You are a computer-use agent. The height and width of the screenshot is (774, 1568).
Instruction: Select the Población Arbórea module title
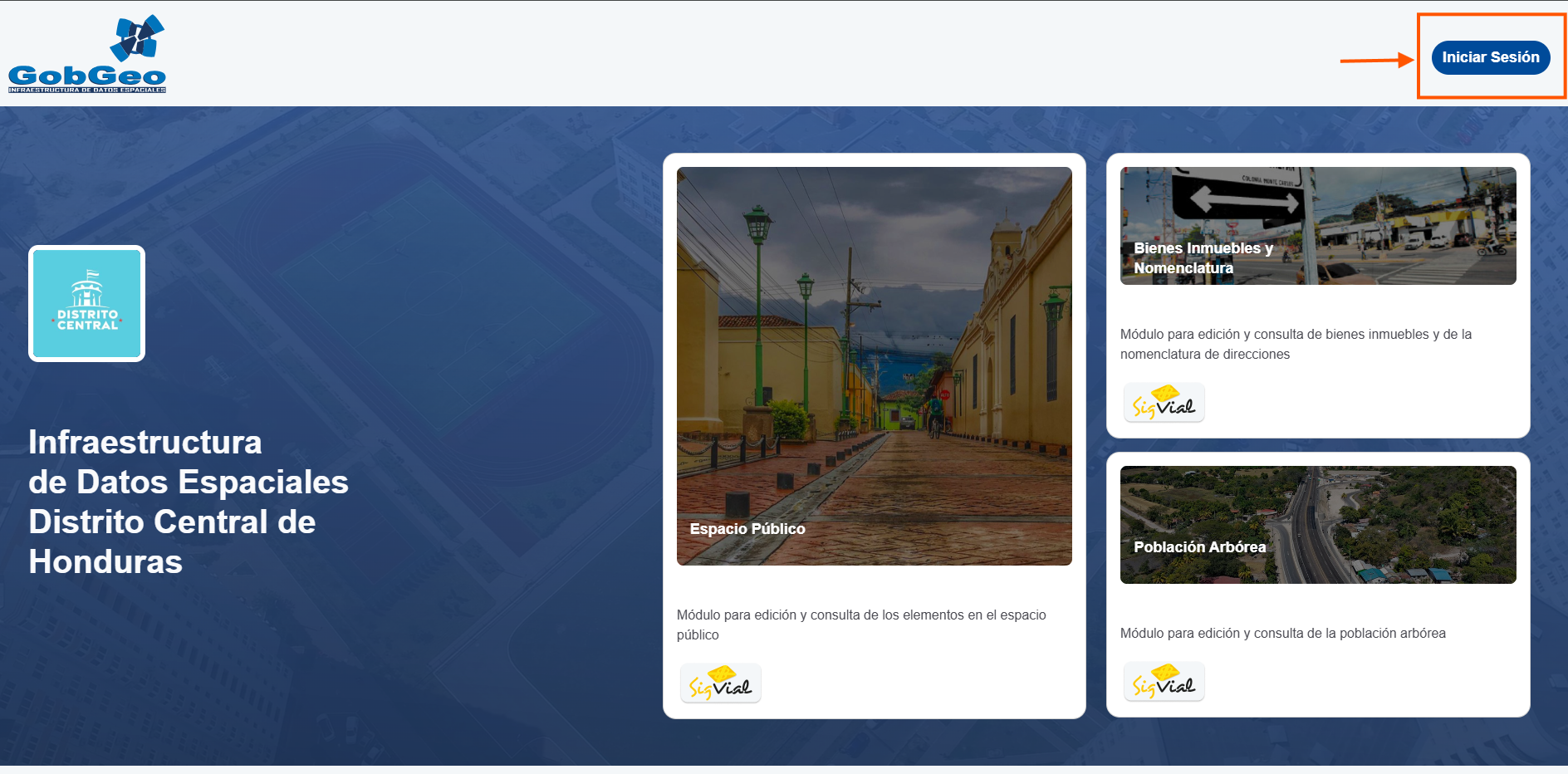(x=1199, y=547)
